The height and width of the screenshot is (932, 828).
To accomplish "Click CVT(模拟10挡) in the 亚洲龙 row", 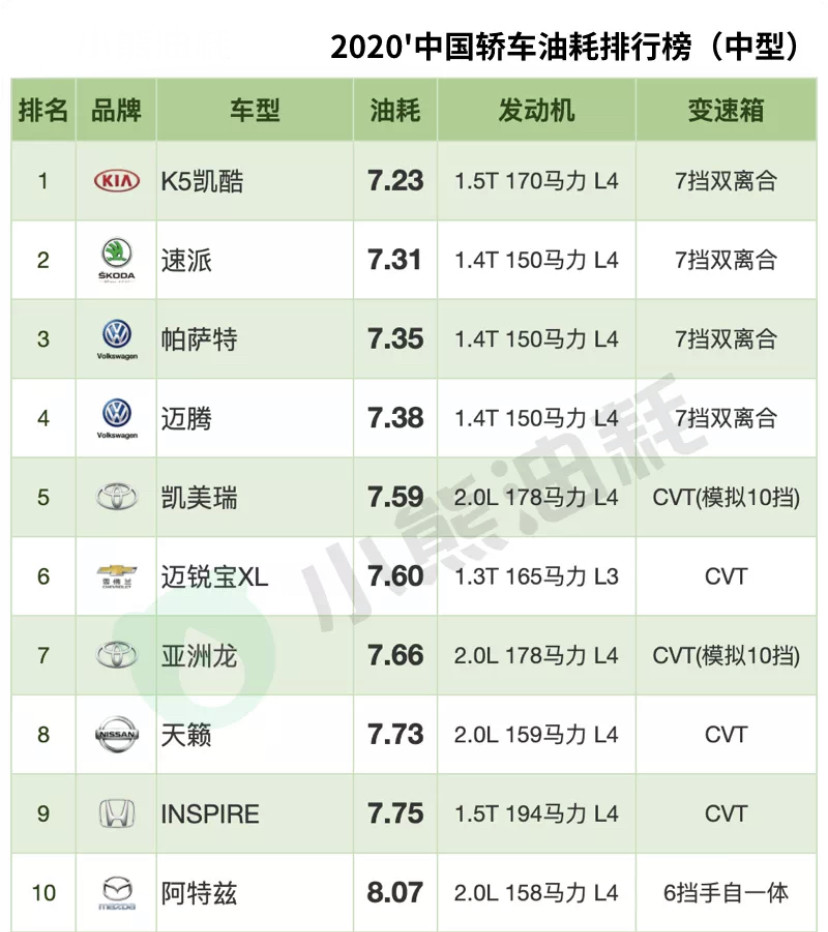I will point(726,656).
